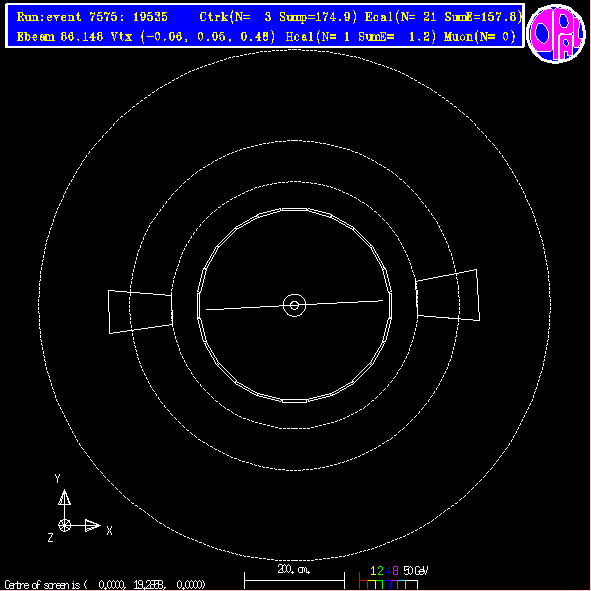Click the Ctrk Sump=174.9 readout

tap(278, 17)
